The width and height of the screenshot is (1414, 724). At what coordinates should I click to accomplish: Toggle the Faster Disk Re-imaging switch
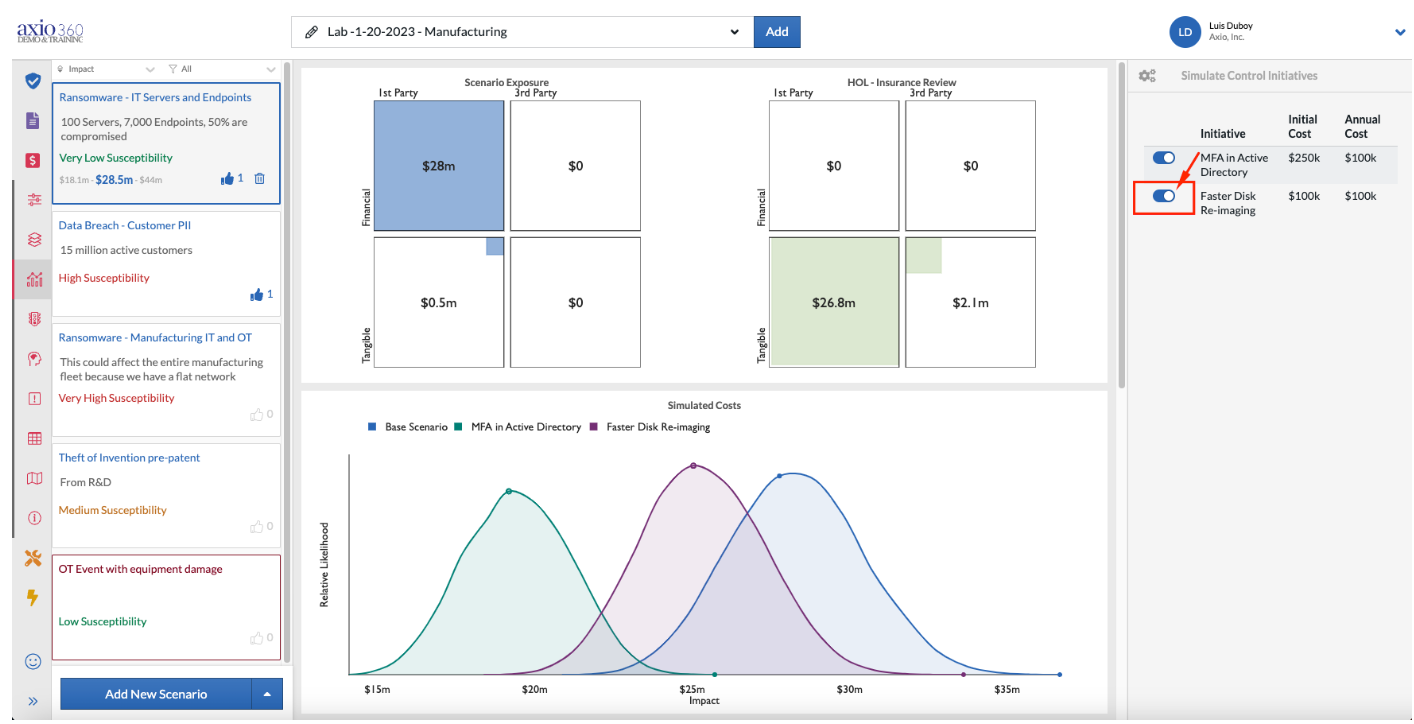1164,196
